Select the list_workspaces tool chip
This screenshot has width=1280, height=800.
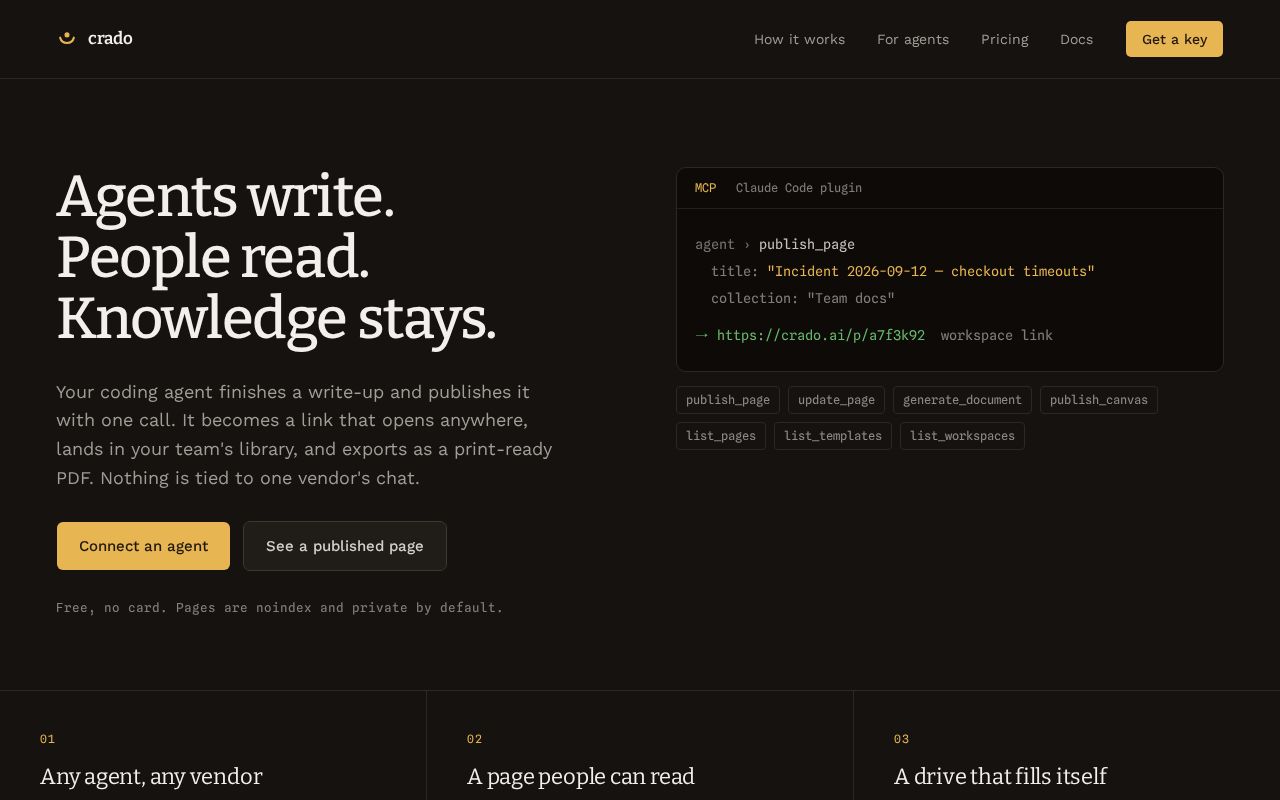point(962,436)
